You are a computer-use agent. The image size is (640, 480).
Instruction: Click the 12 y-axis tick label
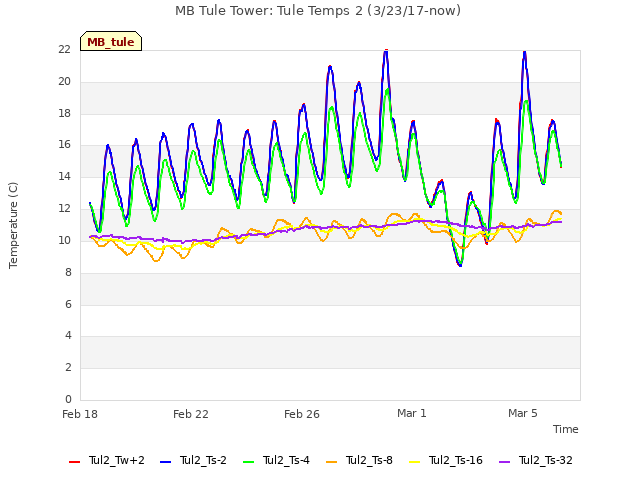coord(64,209)
